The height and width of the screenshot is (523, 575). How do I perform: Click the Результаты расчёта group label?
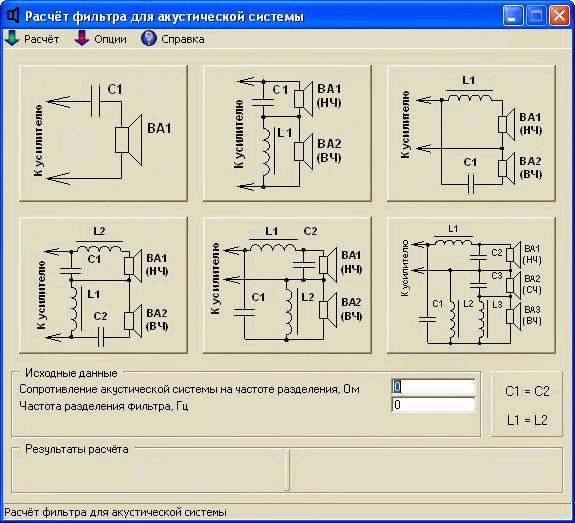pyautogui.click(x=77, y=449)
